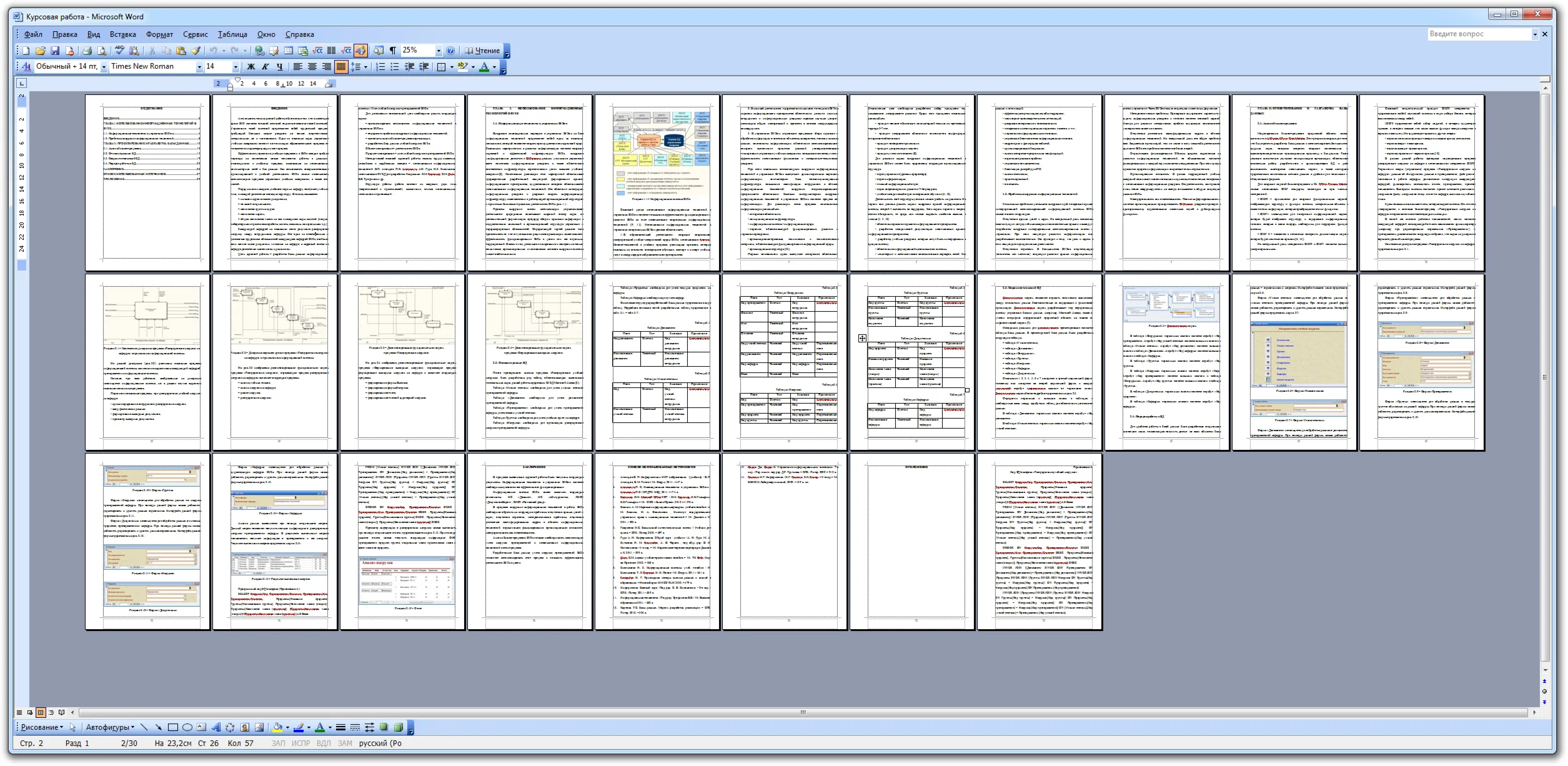Open the font size 14 dropdown
Viewport: 1568px width, 766px height.
click(236, 66)
